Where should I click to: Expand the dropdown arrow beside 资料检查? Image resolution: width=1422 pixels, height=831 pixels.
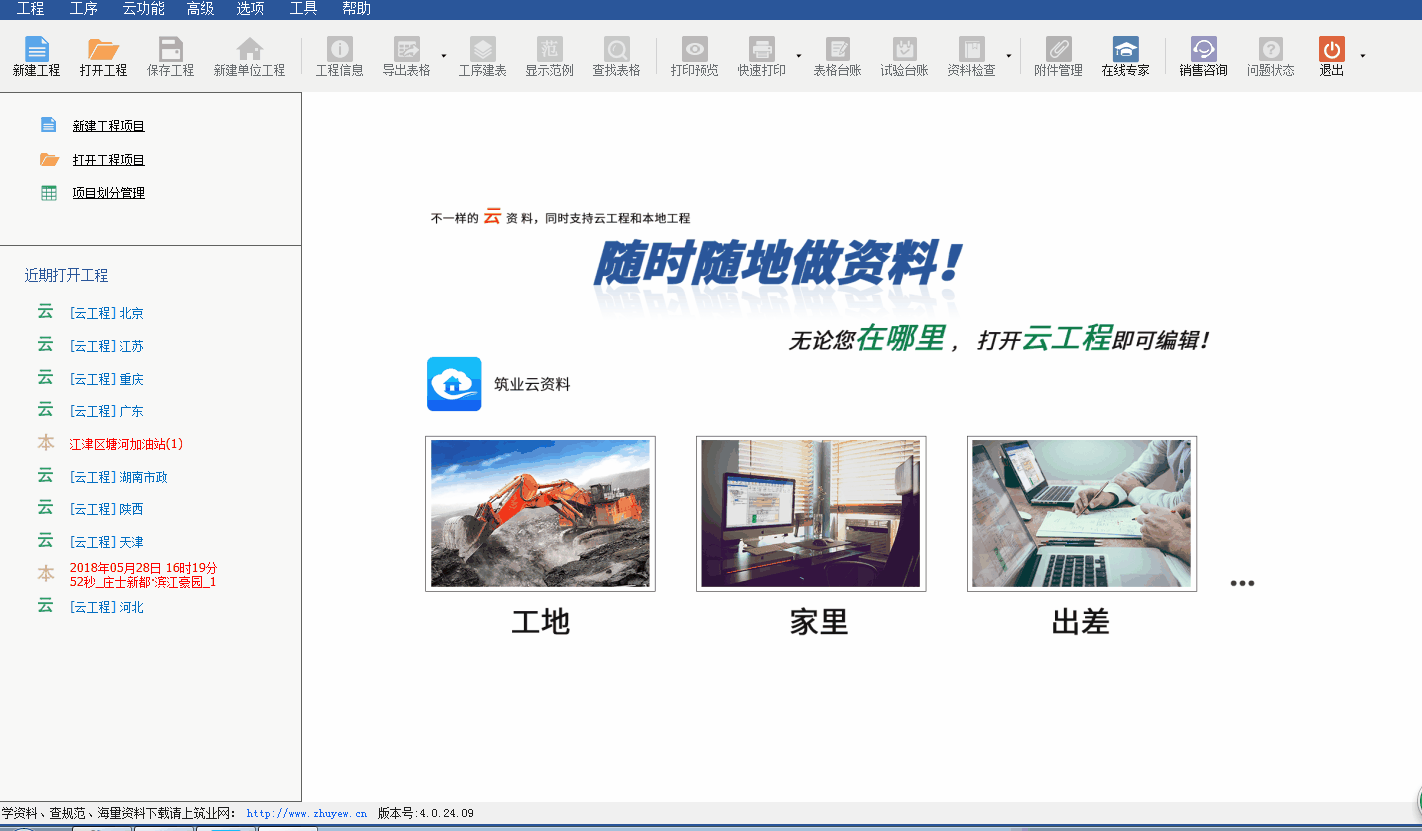(x=1008, y=56)
